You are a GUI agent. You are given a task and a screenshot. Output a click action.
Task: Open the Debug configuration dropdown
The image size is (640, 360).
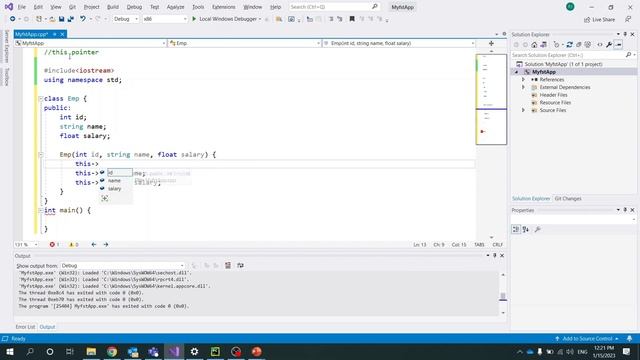pos(126,19)
